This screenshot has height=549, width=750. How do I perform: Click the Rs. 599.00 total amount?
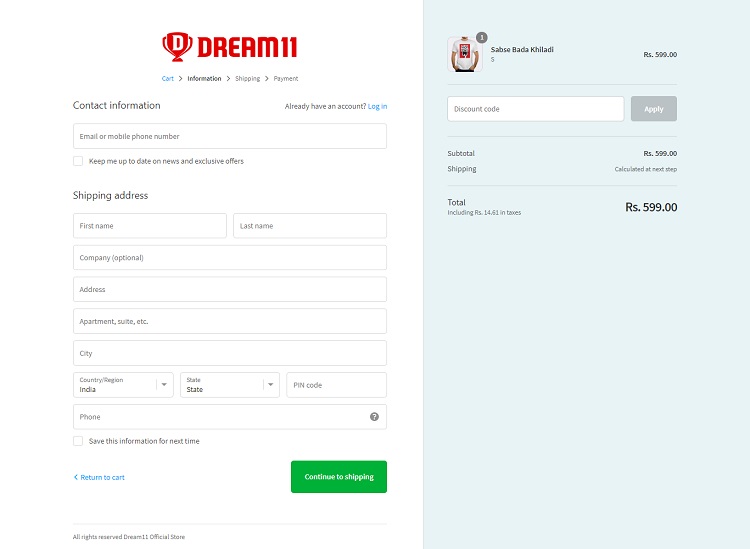coord(651,207)
